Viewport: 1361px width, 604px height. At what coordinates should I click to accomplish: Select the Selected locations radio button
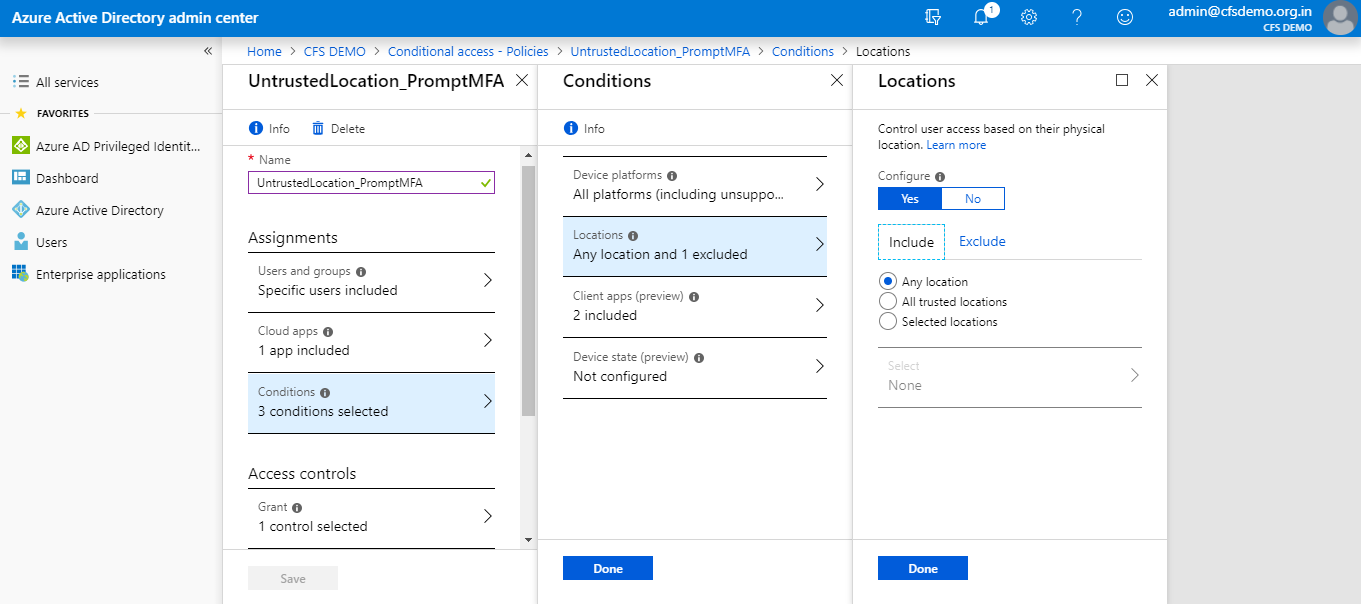[887, 321]
